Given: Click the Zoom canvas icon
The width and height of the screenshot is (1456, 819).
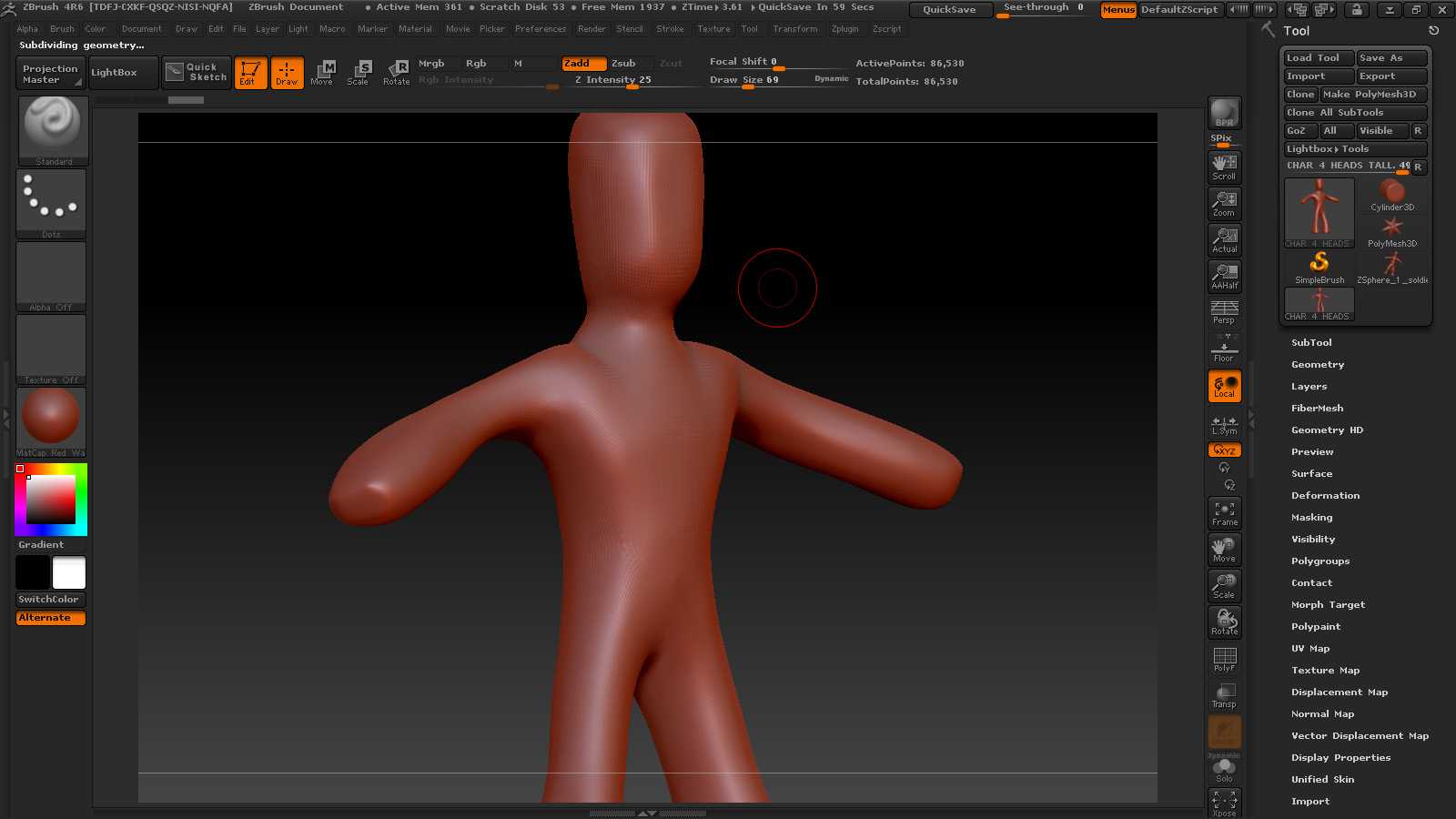Looking at the screenshot, I should click(x=1224, y=203).
